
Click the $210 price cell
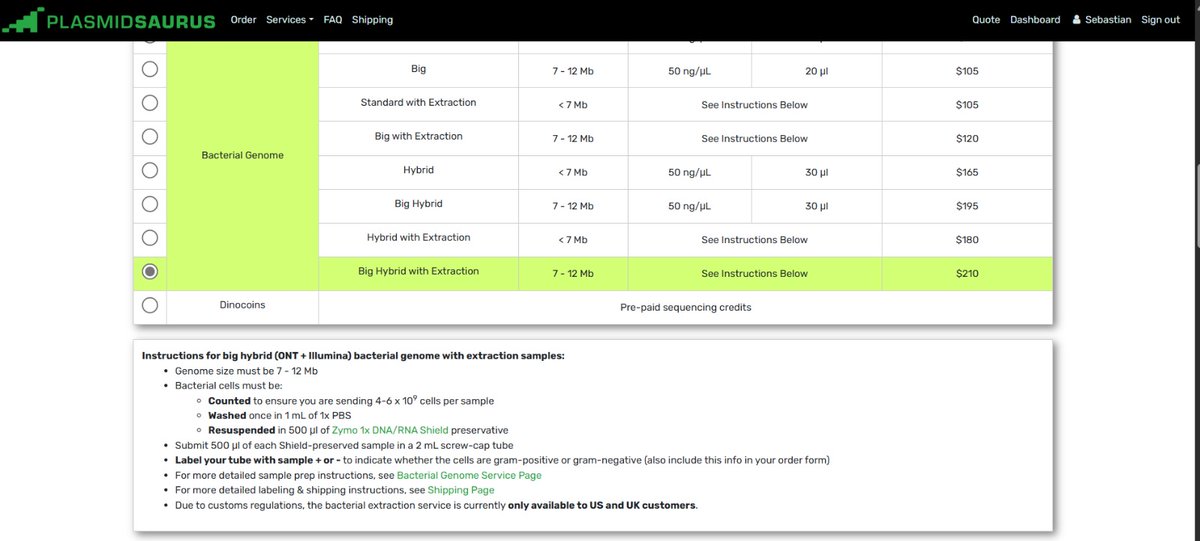967,273
